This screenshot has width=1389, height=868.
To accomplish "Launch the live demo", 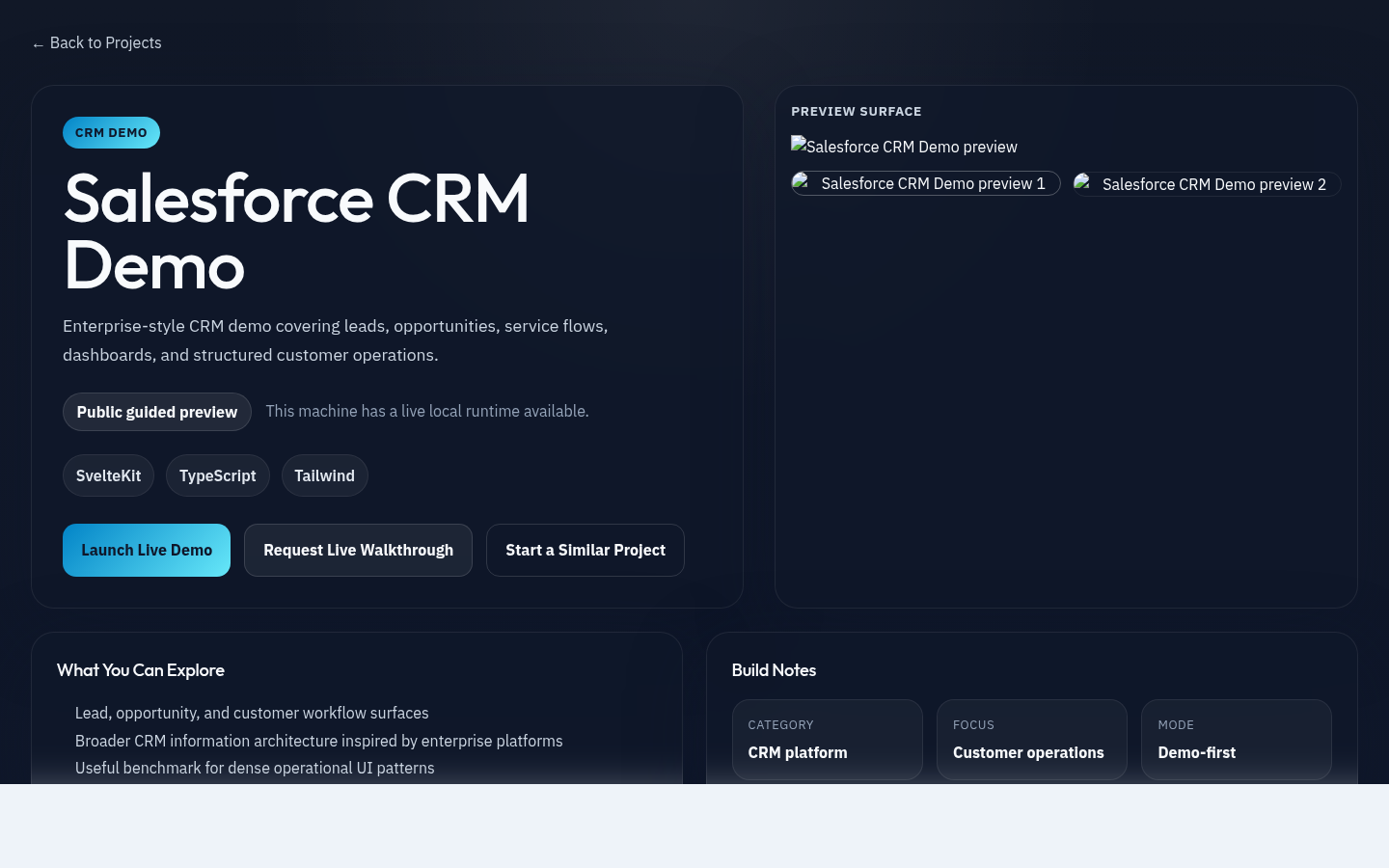I will (x=147, y=550).
